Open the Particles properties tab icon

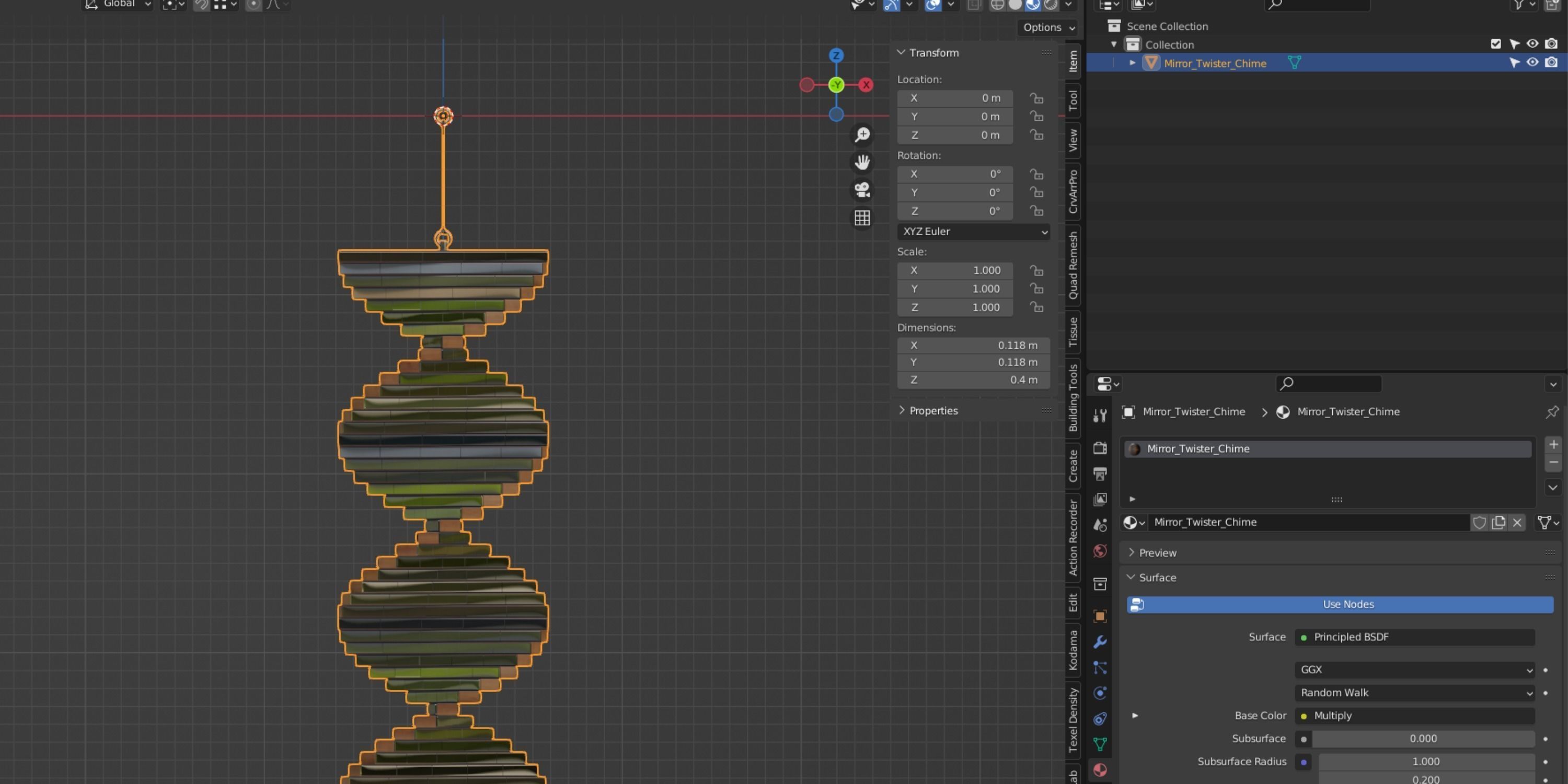[x=1099, y=668]
